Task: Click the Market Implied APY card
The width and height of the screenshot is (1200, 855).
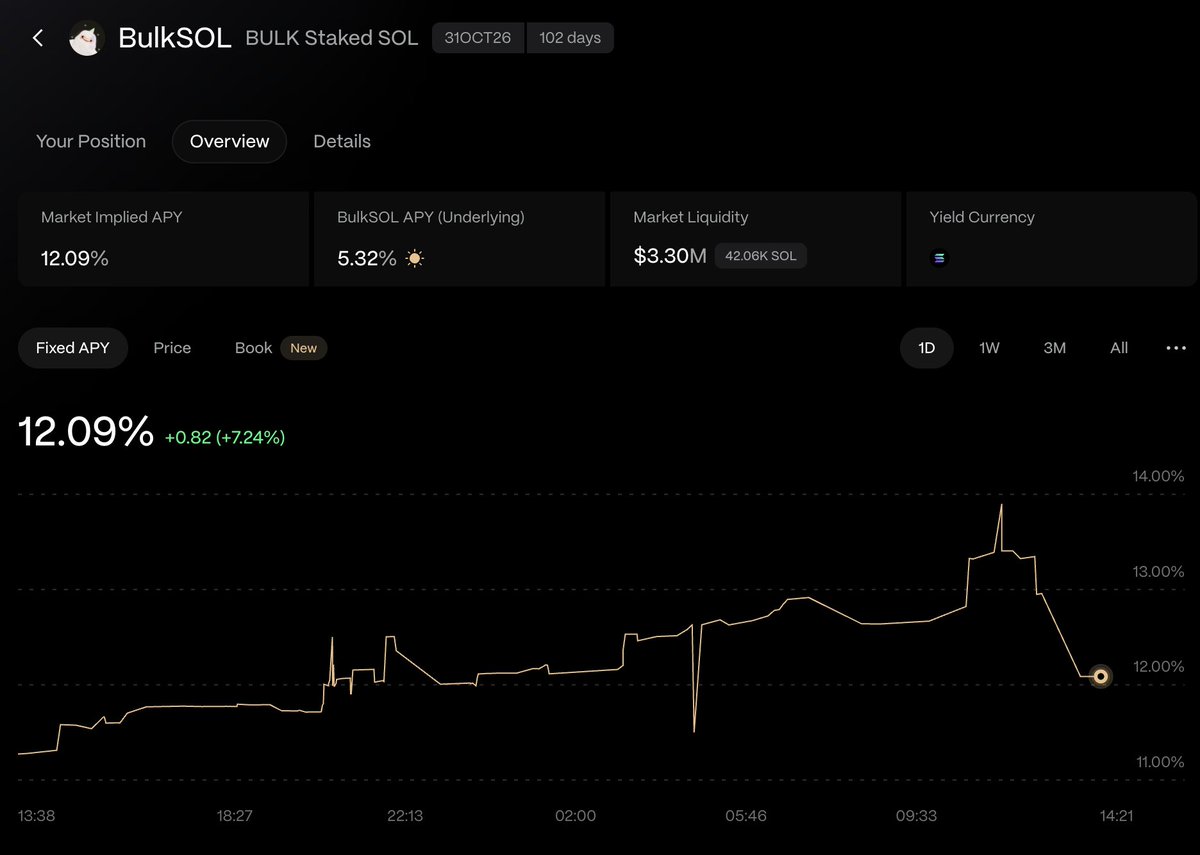Action: pos(163,240)
